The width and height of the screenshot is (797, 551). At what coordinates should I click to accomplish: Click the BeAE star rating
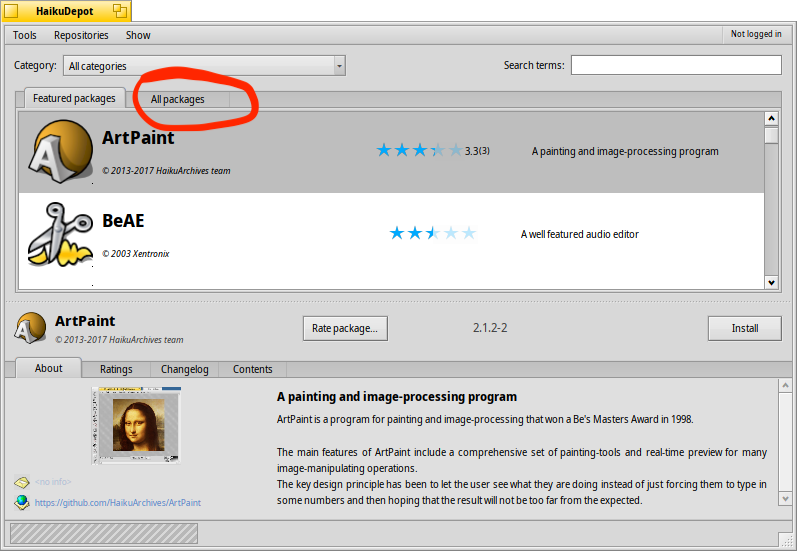point(433,233)
